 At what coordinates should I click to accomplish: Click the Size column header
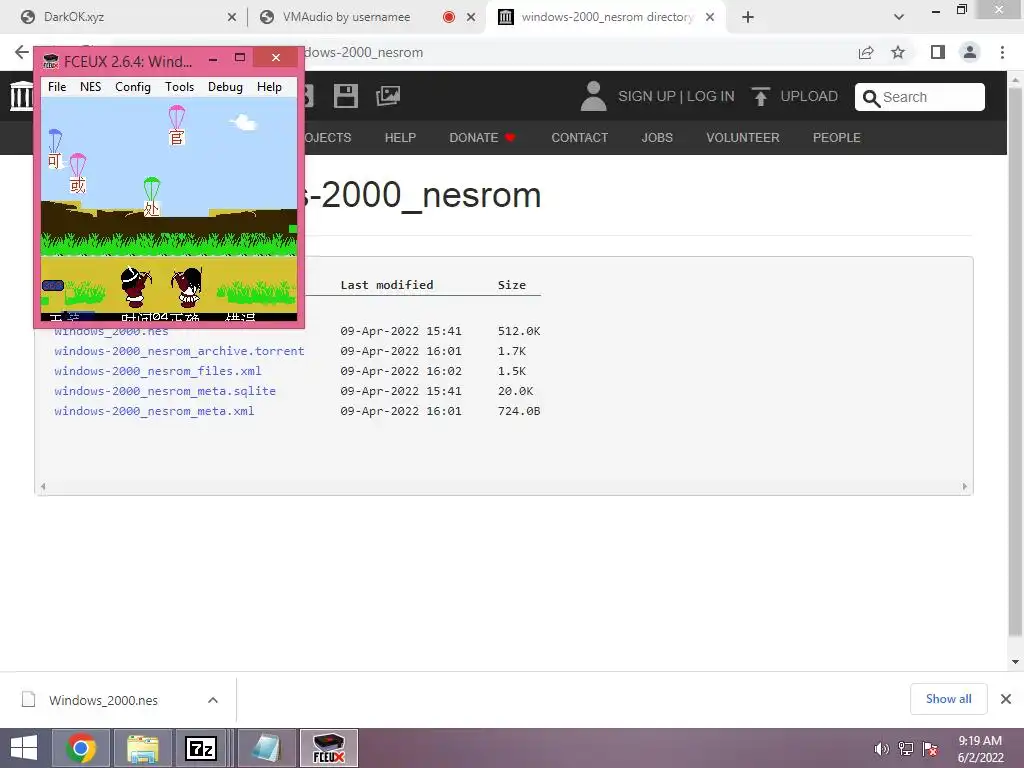click(x=511, y=285)
